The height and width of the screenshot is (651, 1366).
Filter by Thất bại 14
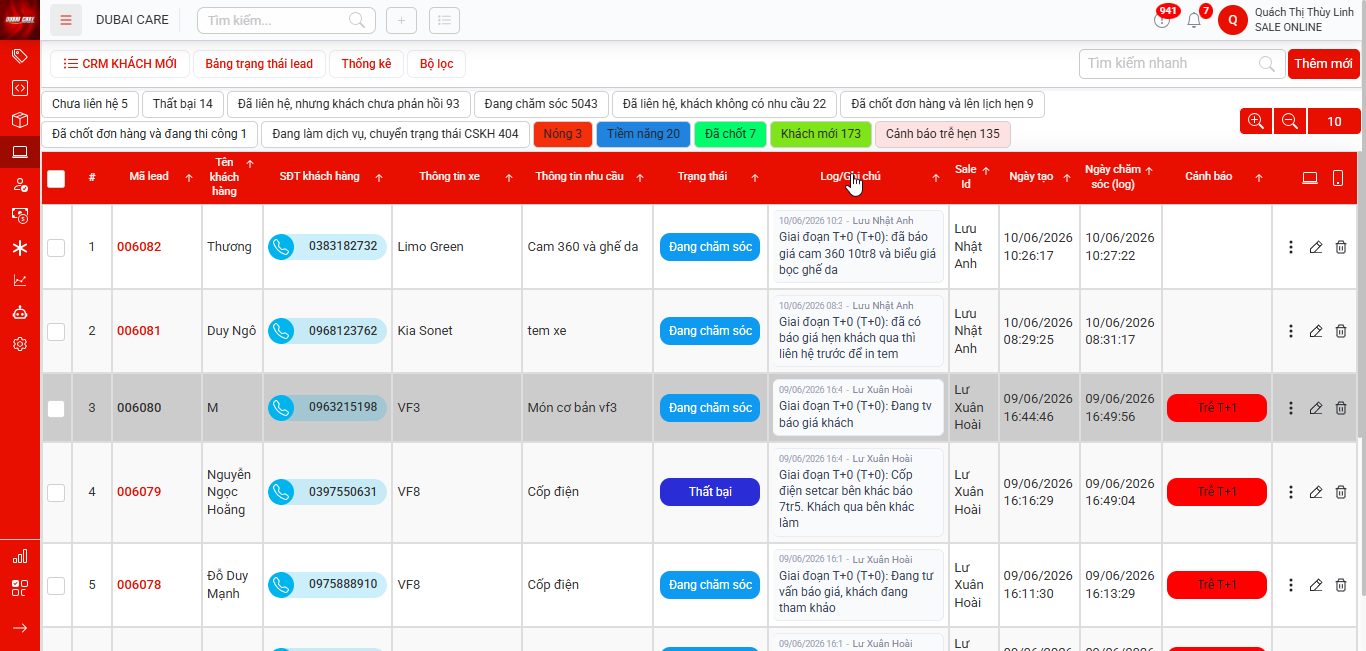click(x=183, y=104)
